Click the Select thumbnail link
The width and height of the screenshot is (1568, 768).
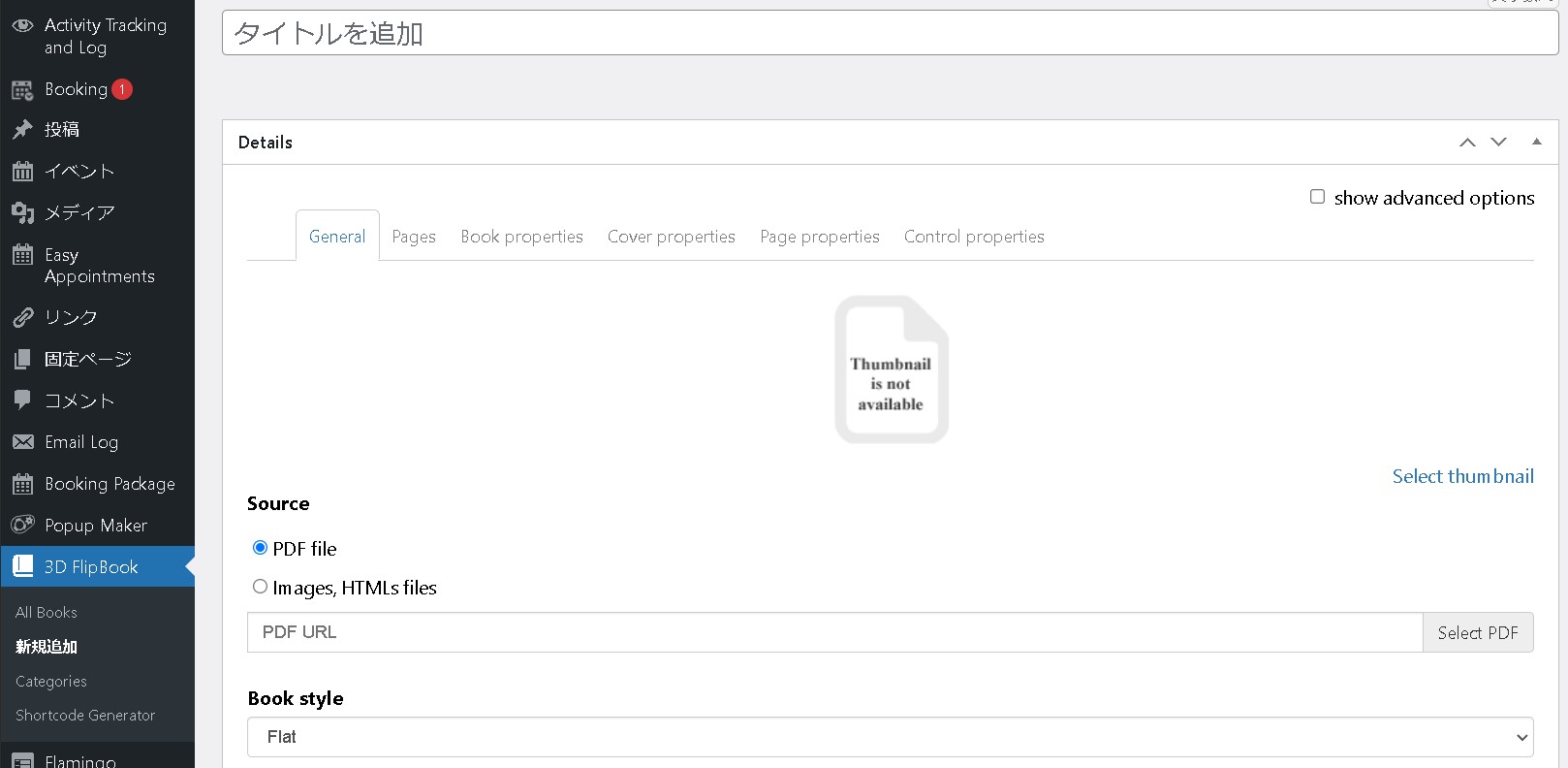click(1462, 476)
